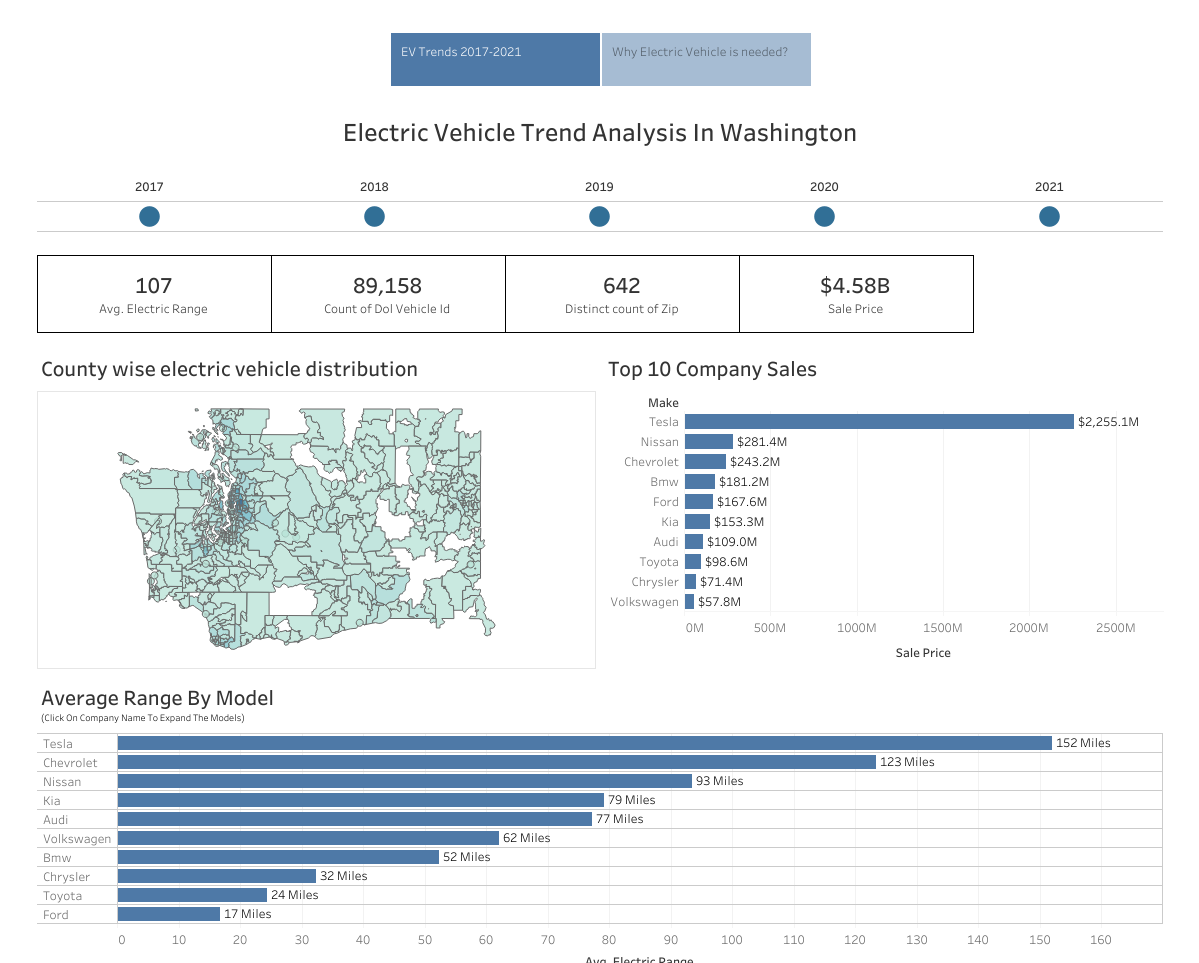The width and height of the screenshot is (1199, 963).
Task: Click County wise electric vehicle distribution heading
Action: coord(229,369)
